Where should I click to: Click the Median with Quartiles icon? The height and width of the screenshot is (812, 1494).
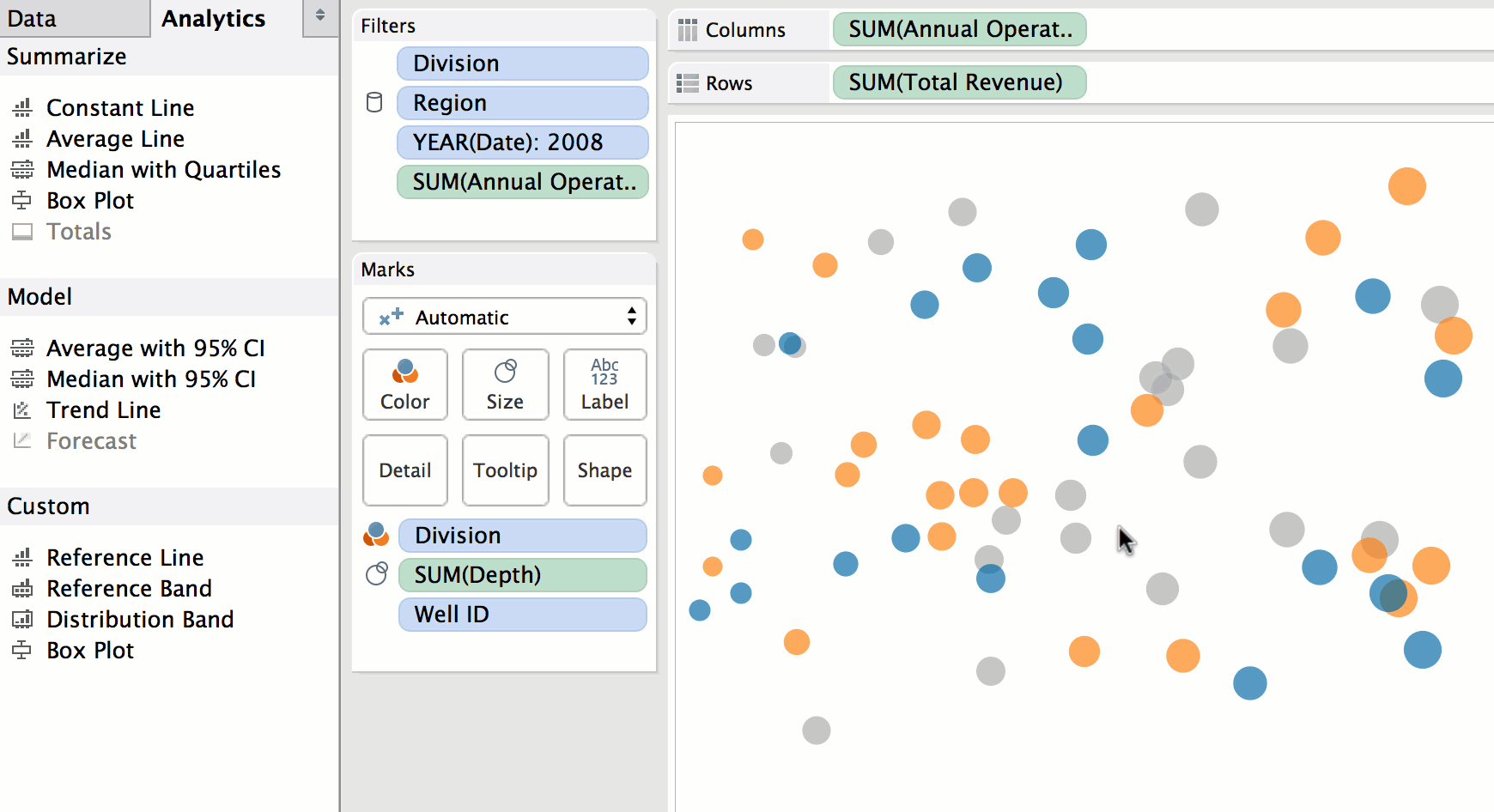point(22,170)
